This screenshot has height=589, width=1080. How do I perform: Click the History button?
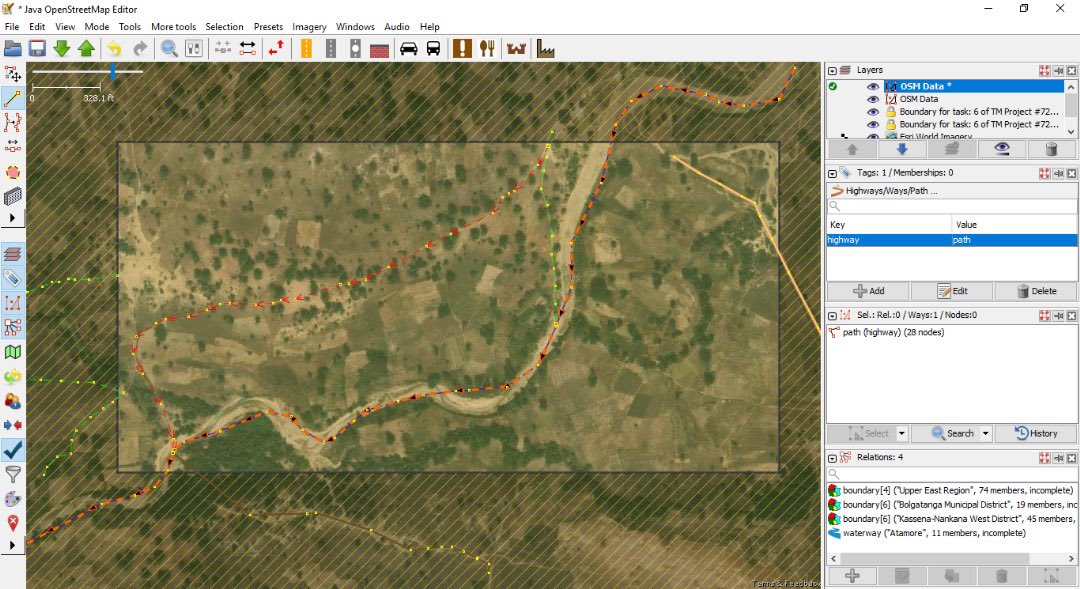click(1036, 433)
